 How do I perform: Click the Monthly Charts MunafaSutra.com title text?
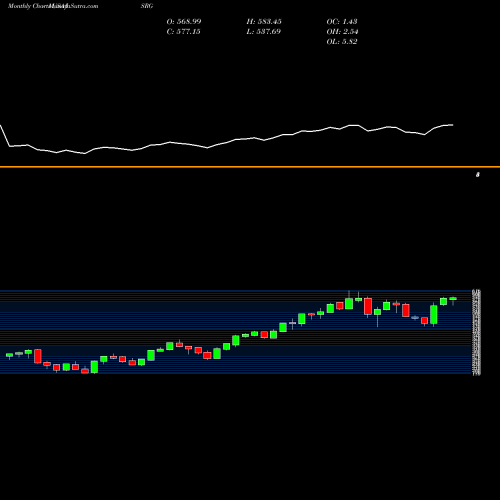point(53,6)
